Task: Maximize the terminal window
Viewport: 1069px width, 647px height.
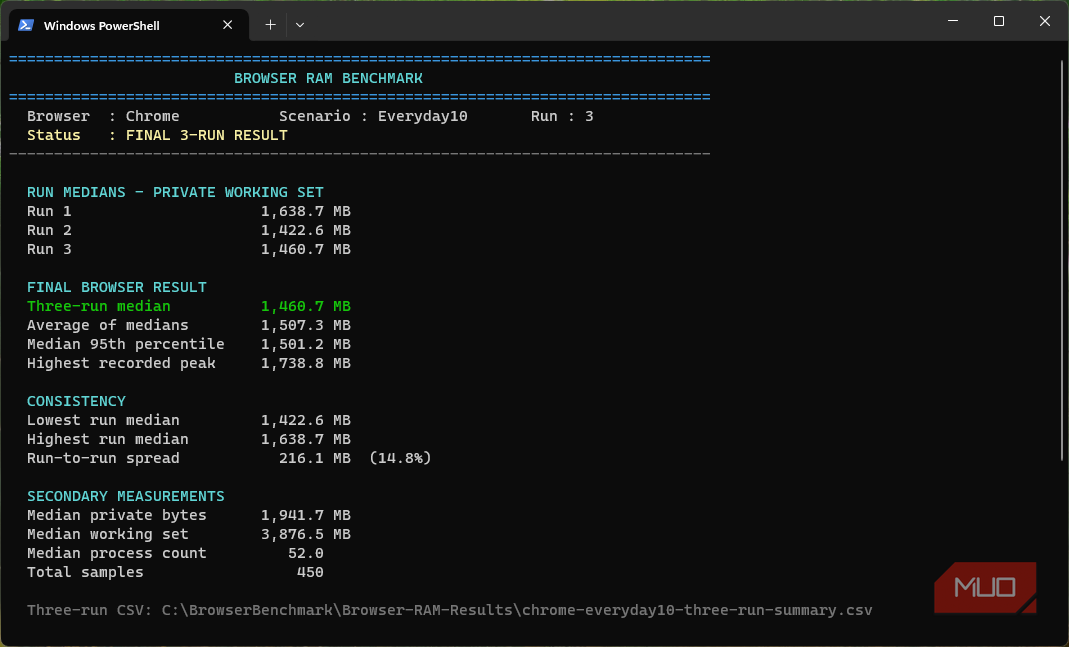Action: tap(999, 21)
